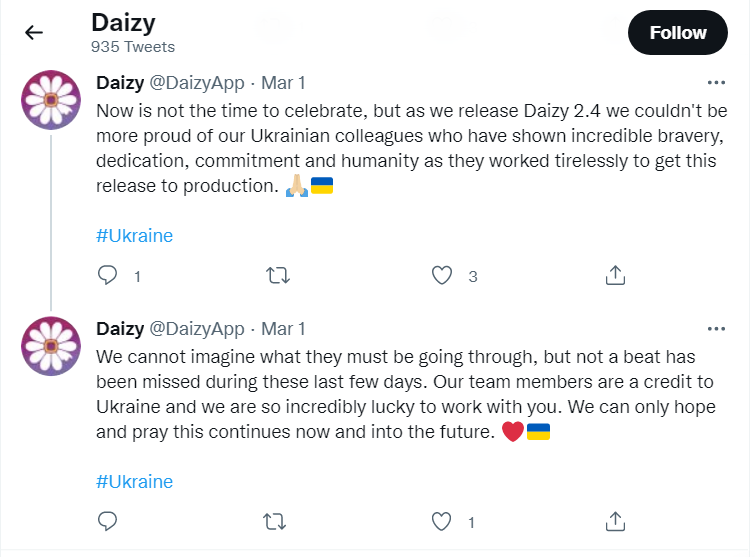Click Mar 1 timestamp on second tweet

pyautogui.click(x=283, y=328)
